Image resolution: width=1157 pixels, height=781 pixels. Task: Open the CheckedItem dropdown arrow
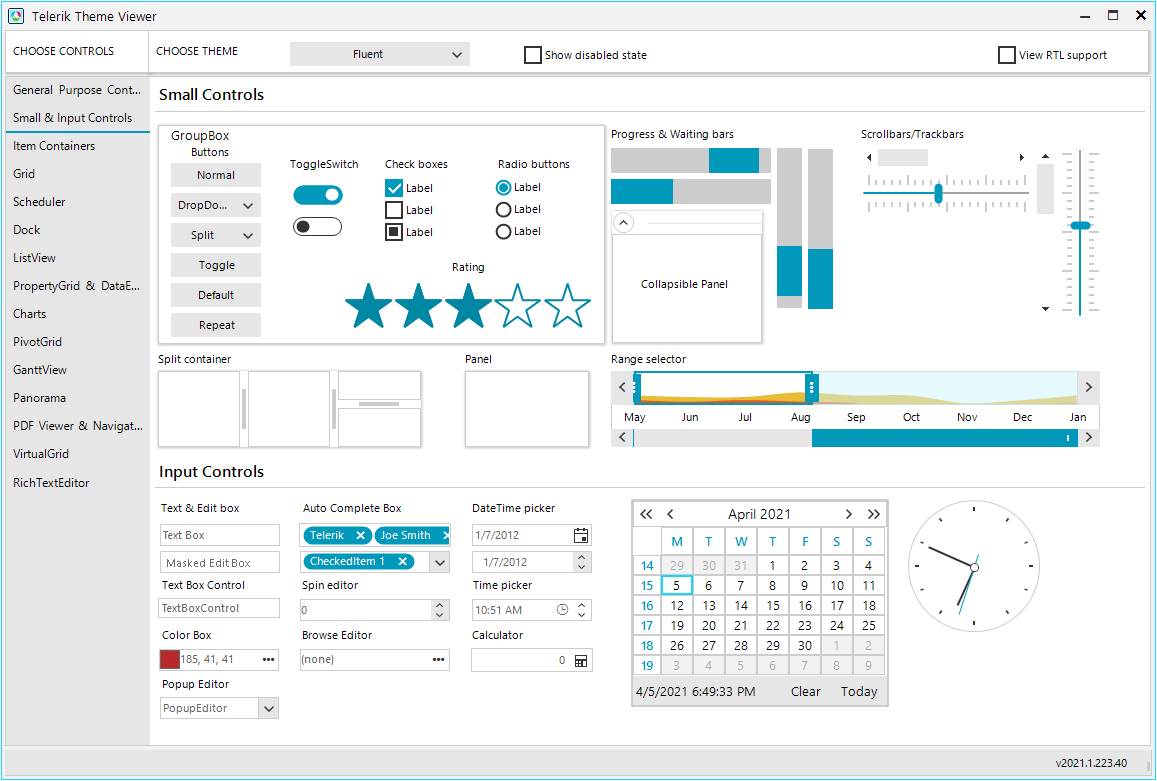pos(440,562)
